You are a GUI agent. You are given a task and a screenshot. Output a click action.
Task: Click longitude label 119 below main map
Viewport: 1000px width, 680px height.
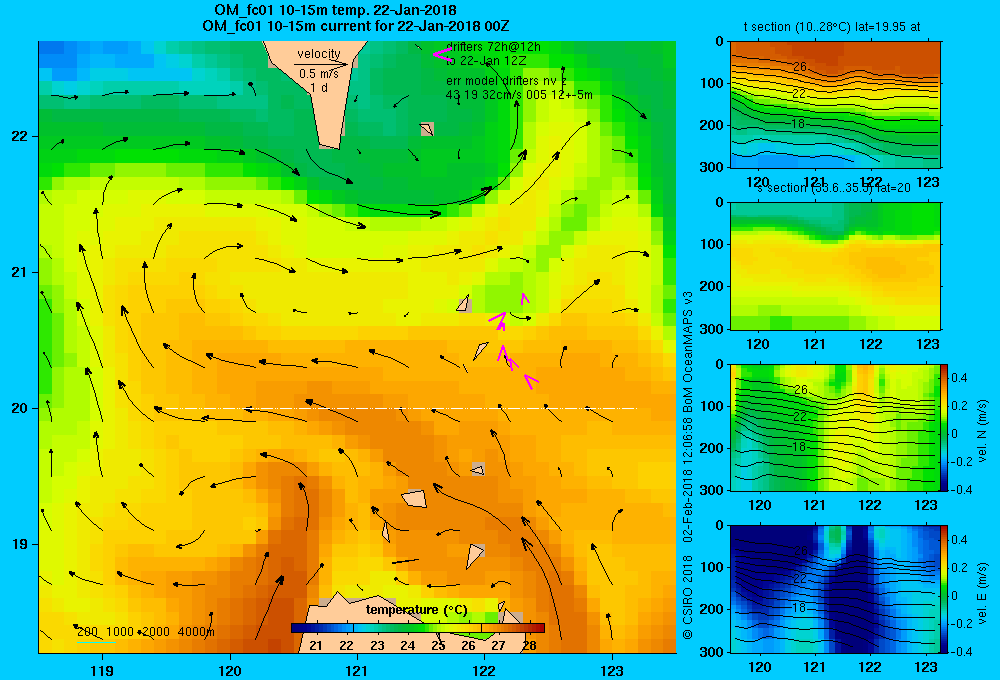click(102, 670)
